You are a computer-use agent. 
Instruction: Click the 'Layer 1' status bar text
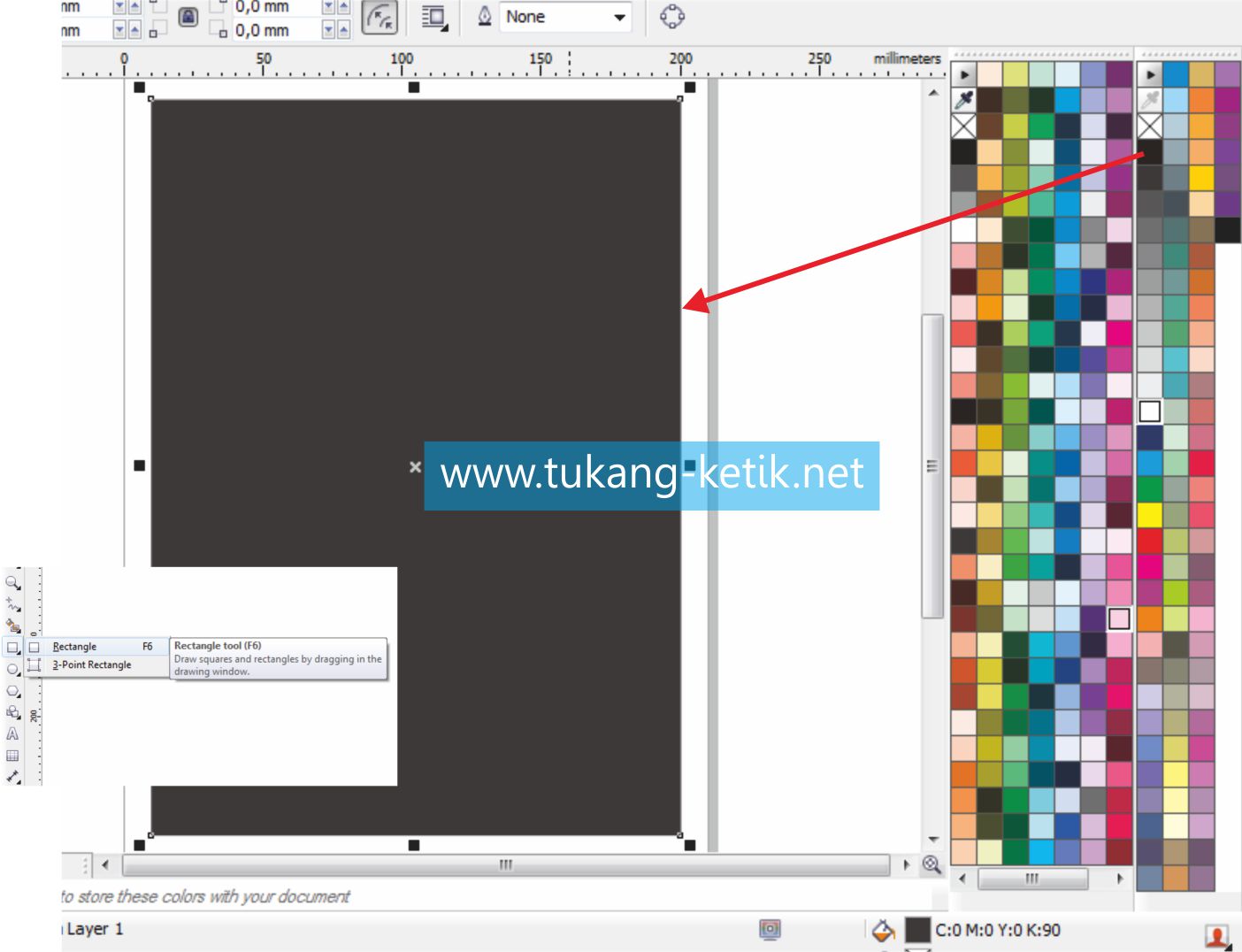point(95,929)
